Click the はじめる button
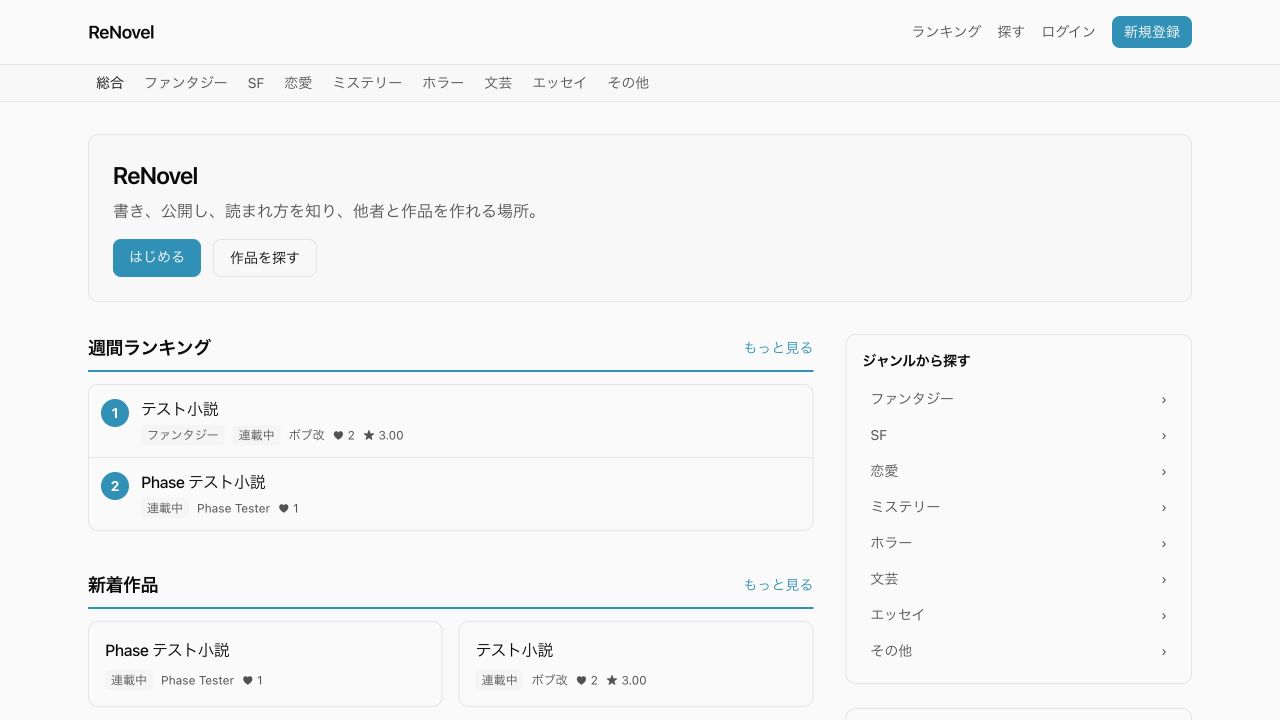The image size is (1280, 720). (157, 258)
